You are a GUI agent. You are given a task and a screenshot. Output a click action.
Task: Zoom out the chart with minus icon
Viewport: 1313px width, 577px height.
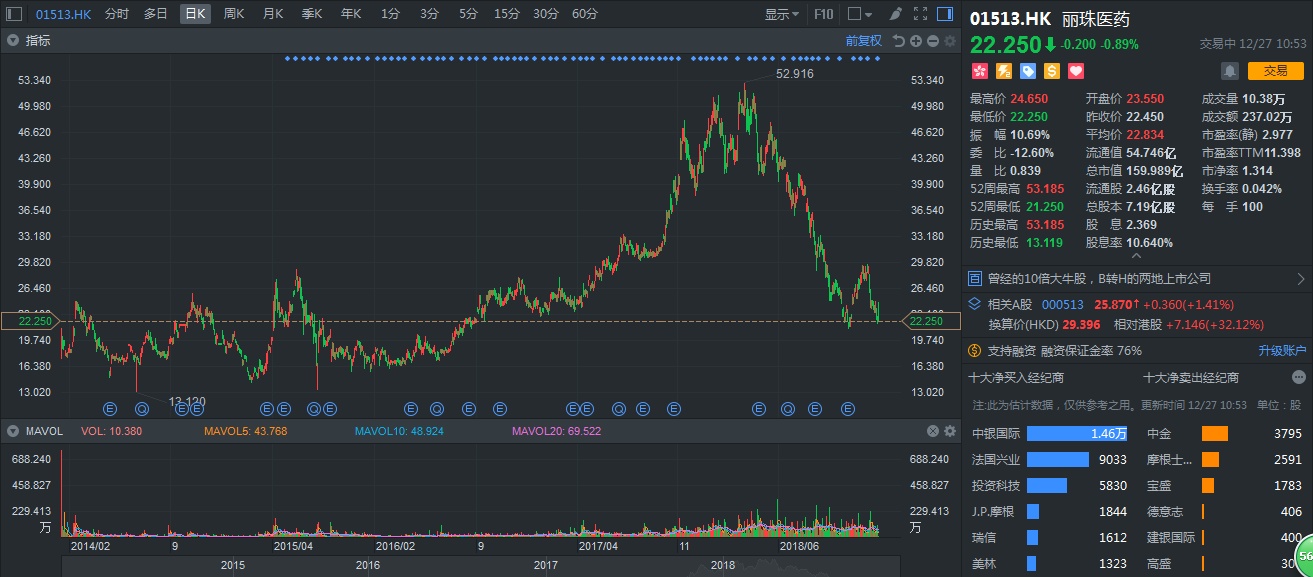[x=932, y=41]
